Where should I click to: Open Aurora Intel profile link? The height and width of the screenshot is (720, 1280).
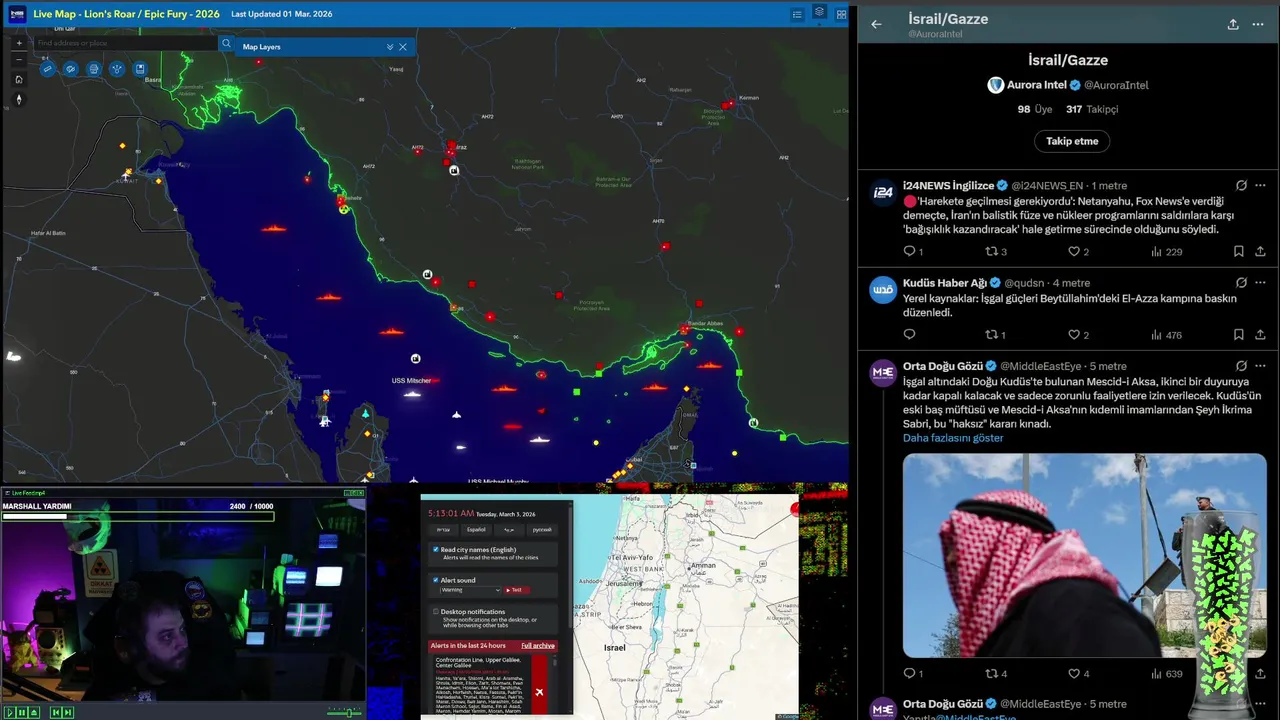click(x=1067, y=85)
